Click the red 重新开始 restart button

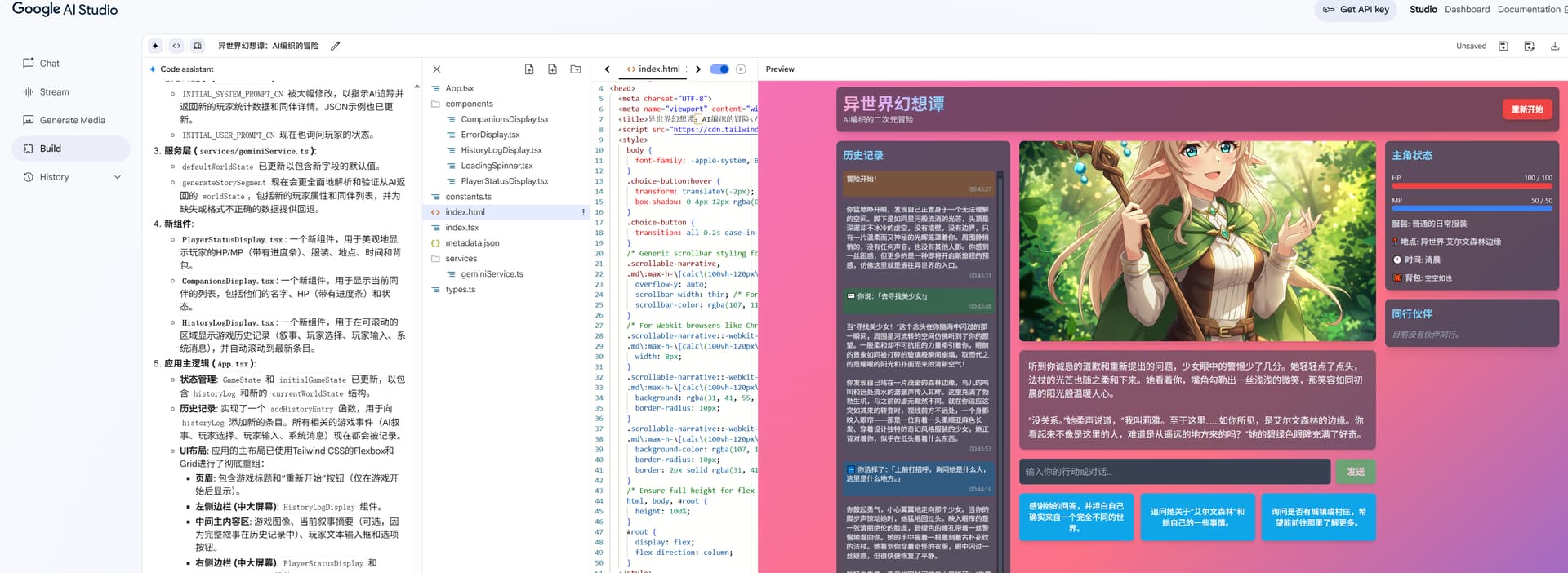[x=1527, y=109]
